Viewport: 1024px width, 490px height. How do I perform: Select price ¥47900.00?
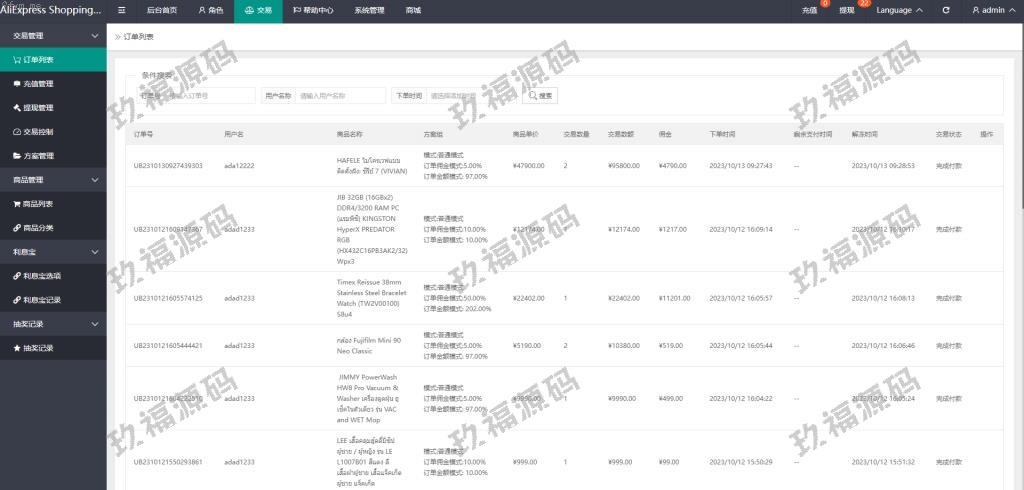tap(529, 166)
